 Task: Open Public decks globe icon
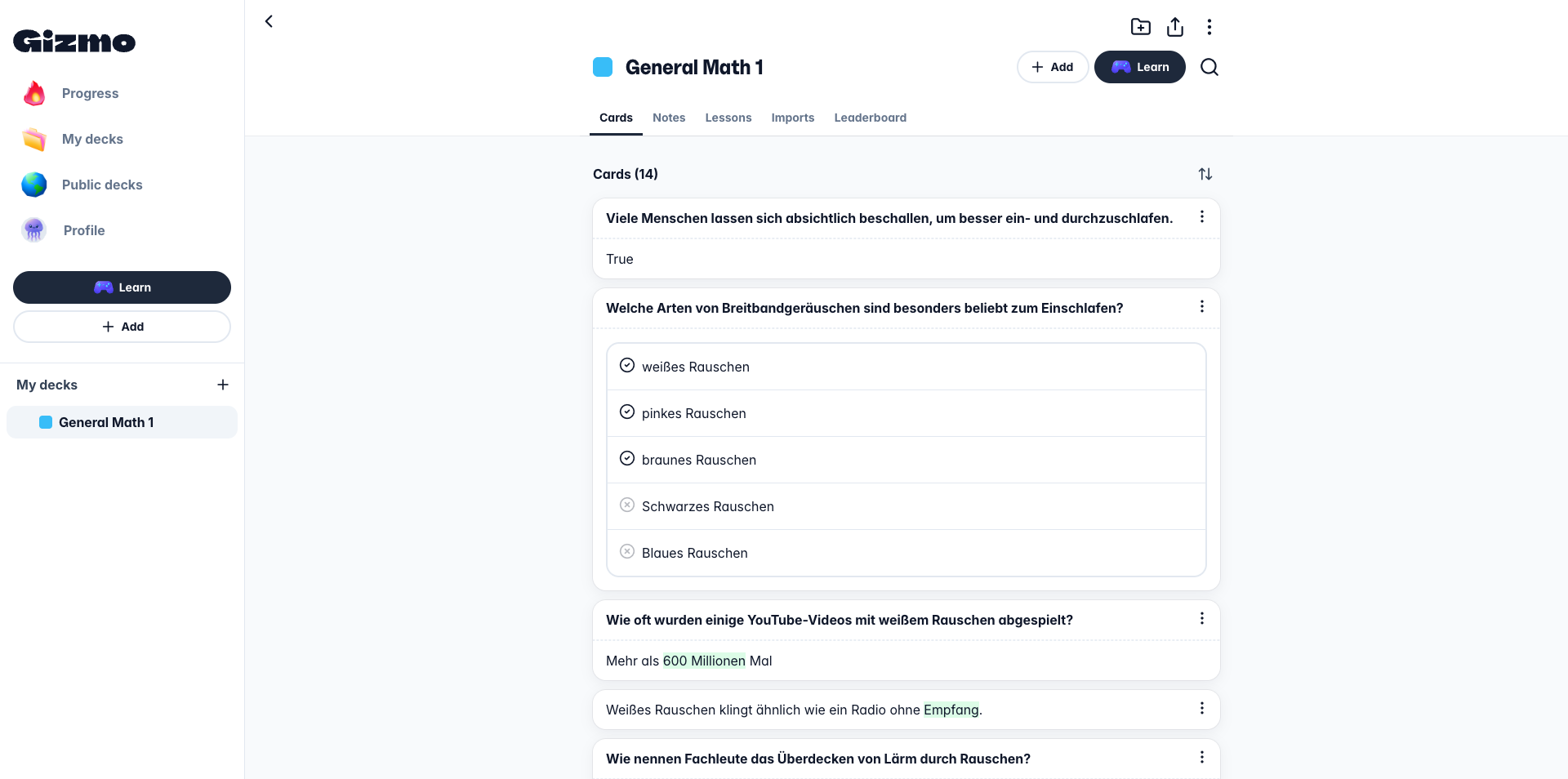[x=34, y=185]
